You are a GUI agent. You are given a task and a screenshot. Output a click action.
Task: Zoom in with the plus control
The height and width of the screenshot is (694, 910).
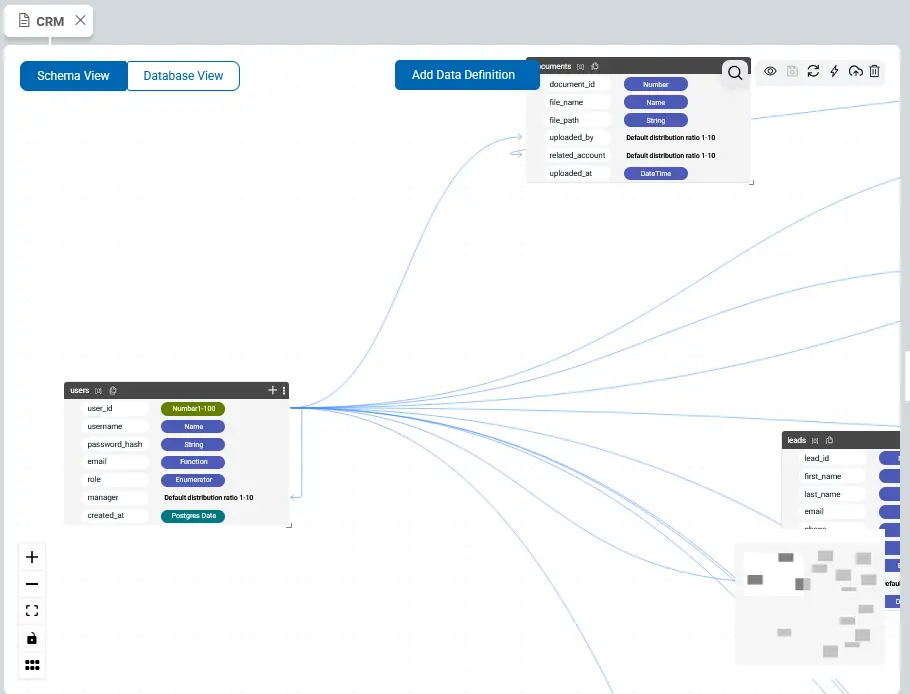tap(32, 557)
